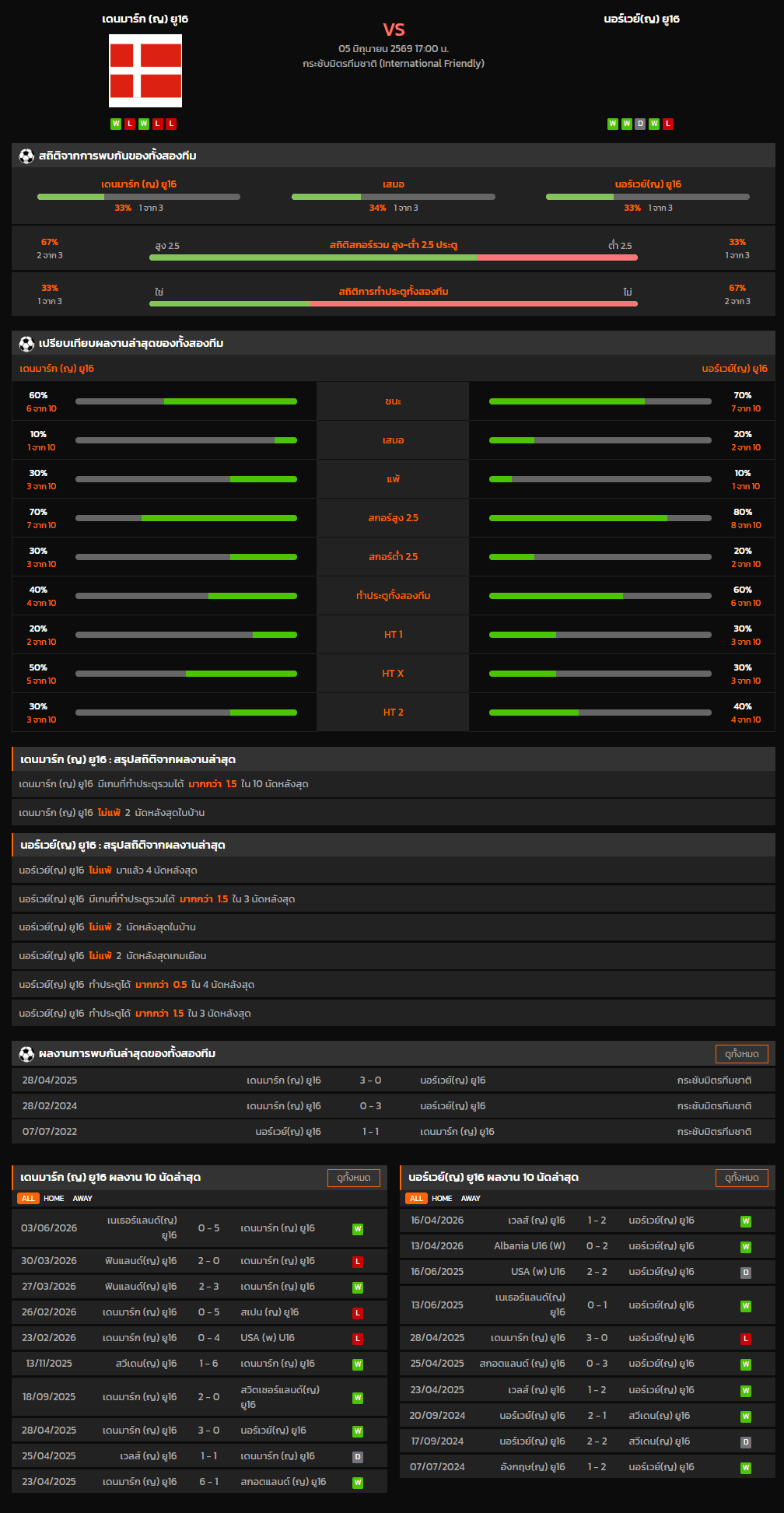The height and width of the screenshot is (1513, 784).
Task: Select HOME tab in Denmark last 10 matches
Action: pyautogui.click(x=54, y=1199)
